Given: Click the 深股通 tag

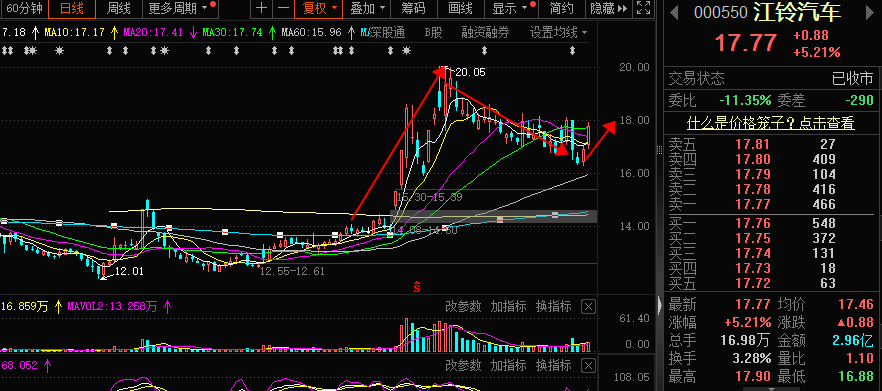Looking at the screenshot, I should click(x=387, y=33).
